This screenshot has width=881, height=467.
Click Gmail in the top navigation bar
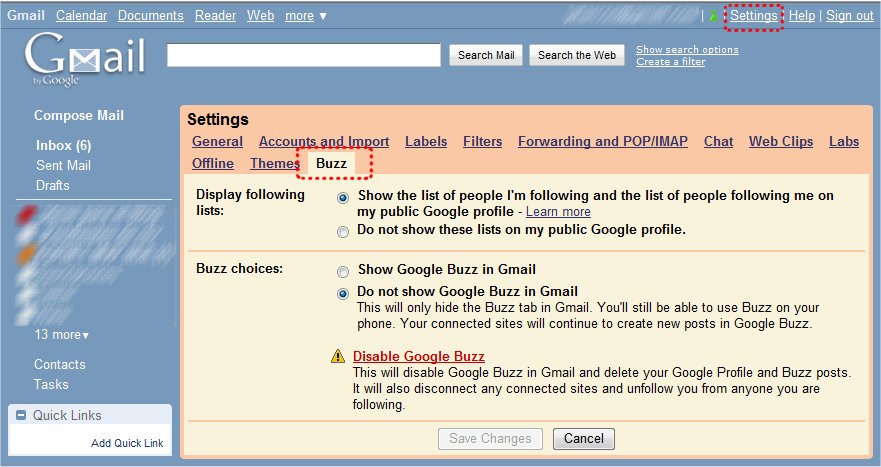26,16
